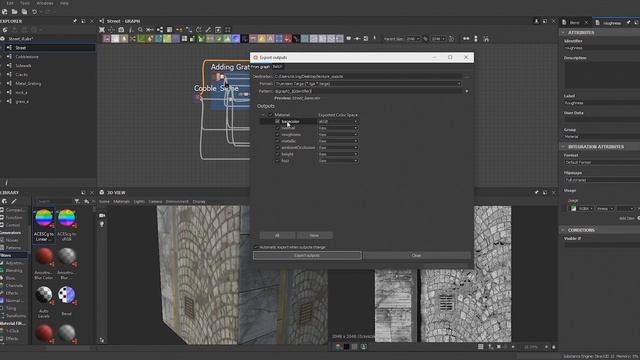Uncheck the height output checkbox

278,154
